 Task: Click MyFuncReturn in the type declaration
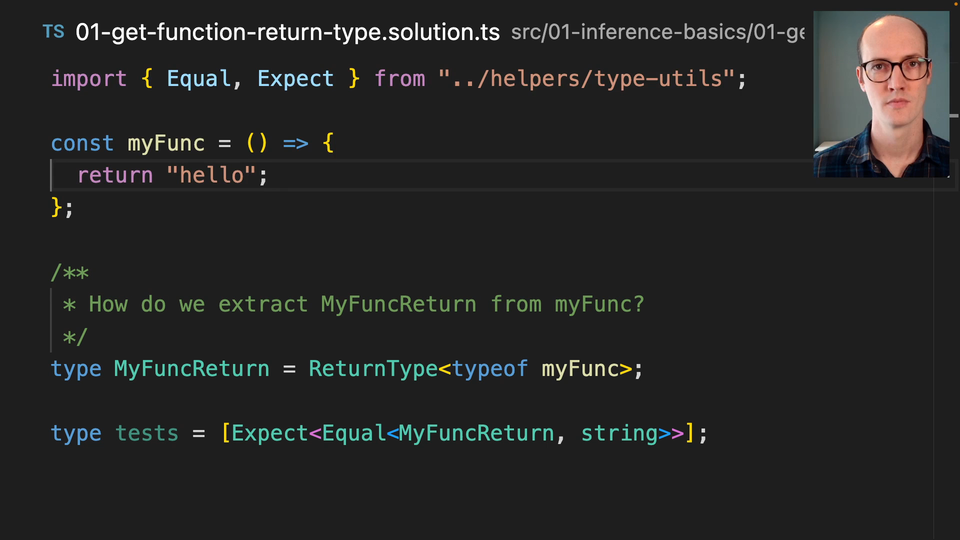pyautogui.click(x=191, y=369)
